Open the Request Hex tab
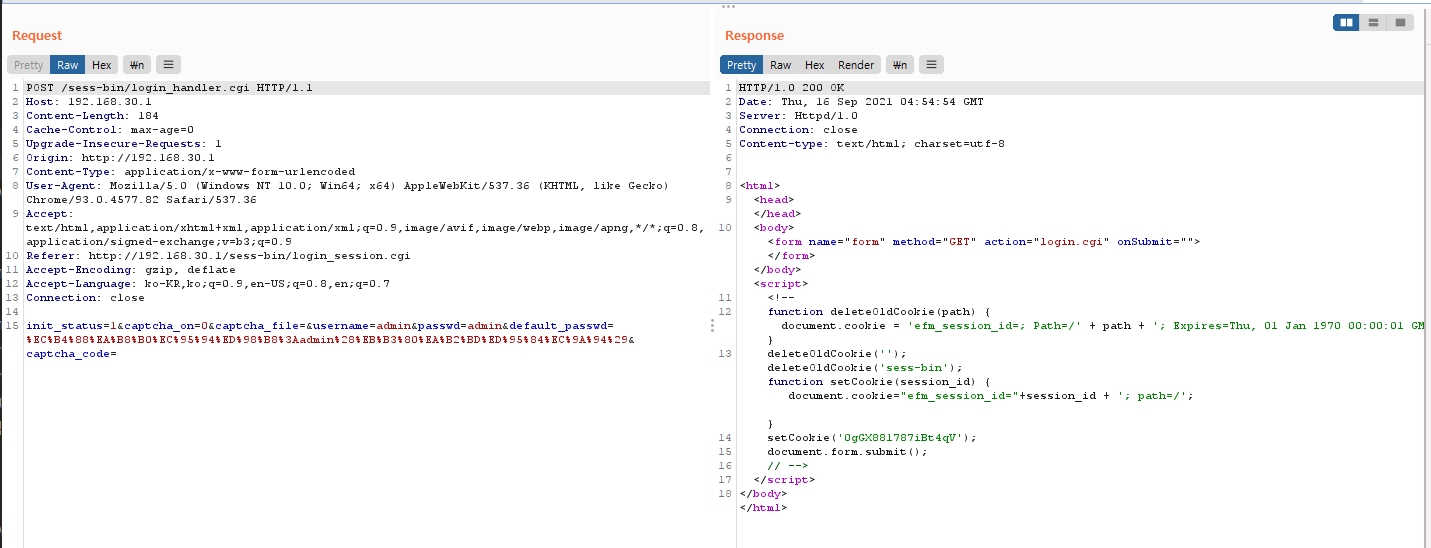Screen dimensions: 1431x548 pyautogui.click(x=102, y=65)
